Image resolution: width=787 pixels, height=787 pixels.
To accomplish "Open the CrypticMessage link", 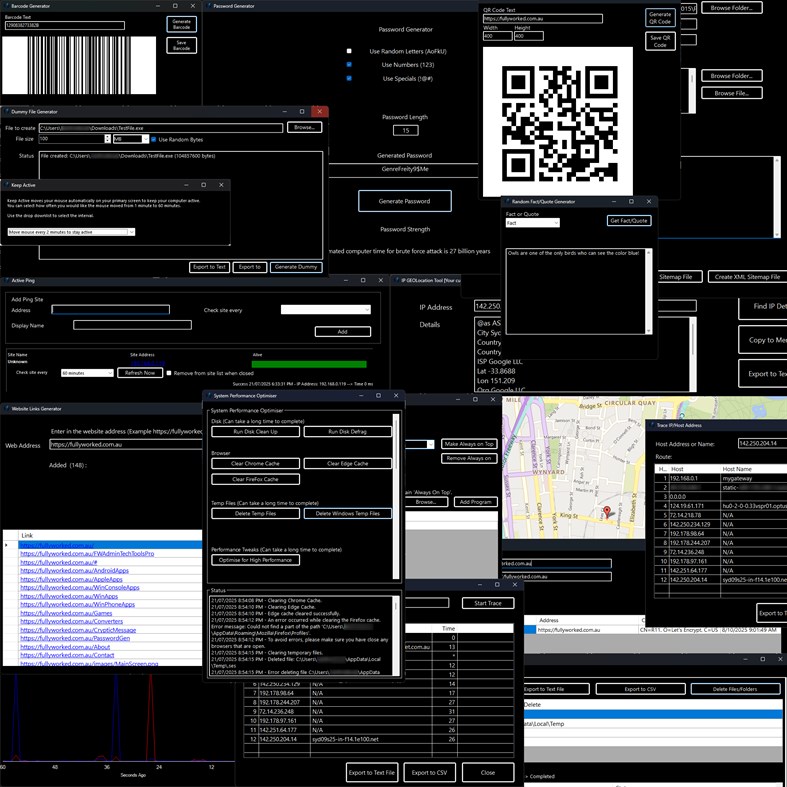I will tap(78, 630).
